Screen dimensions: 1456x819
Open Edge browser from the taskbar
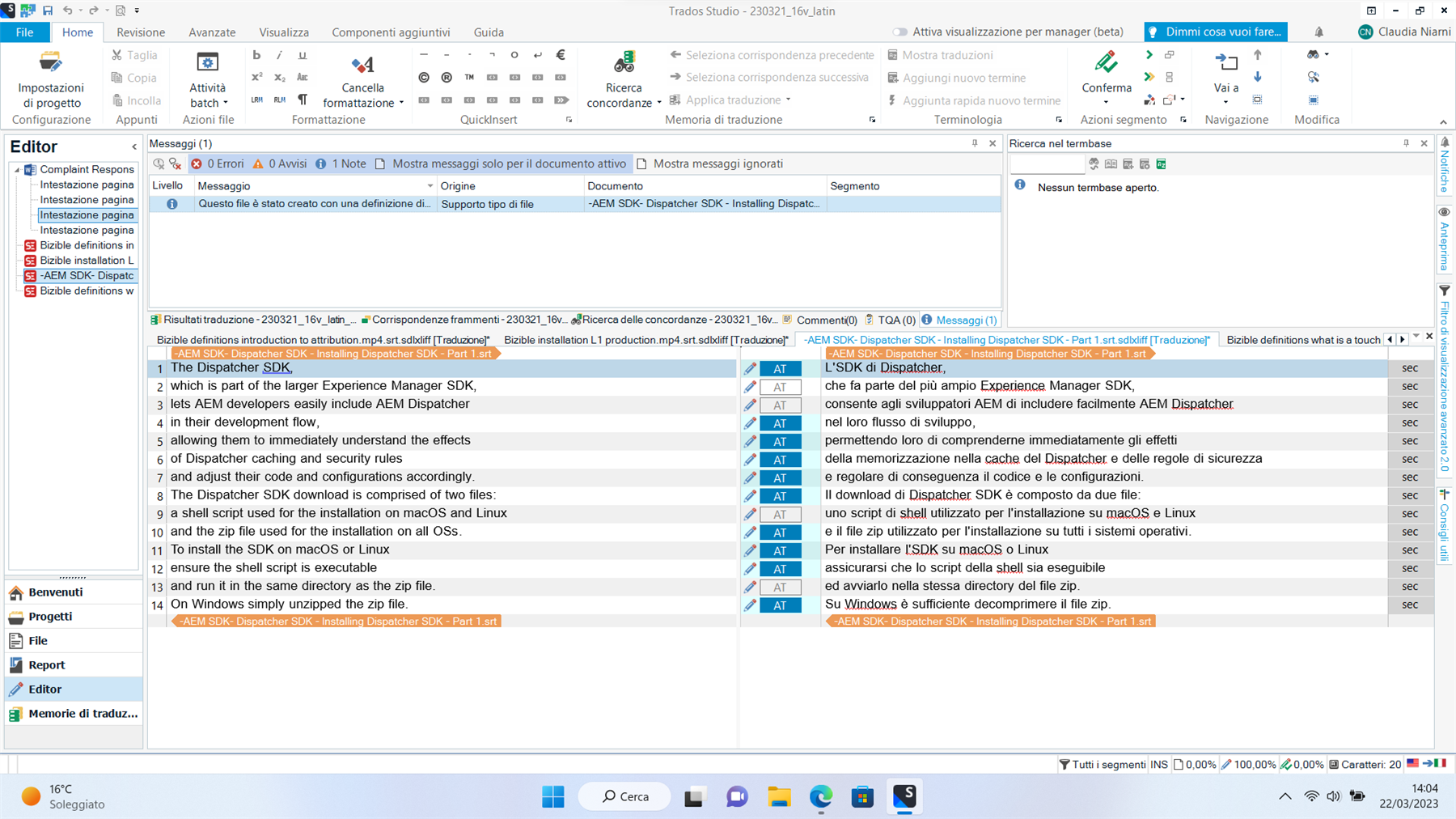click(821, 797)
